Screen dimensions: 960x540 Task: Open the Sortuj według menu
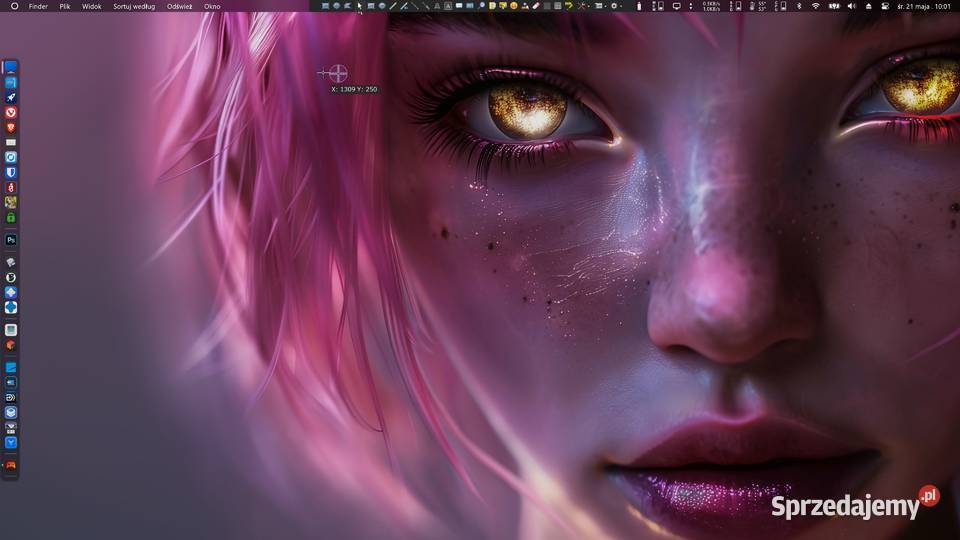(x=133, y=6)
